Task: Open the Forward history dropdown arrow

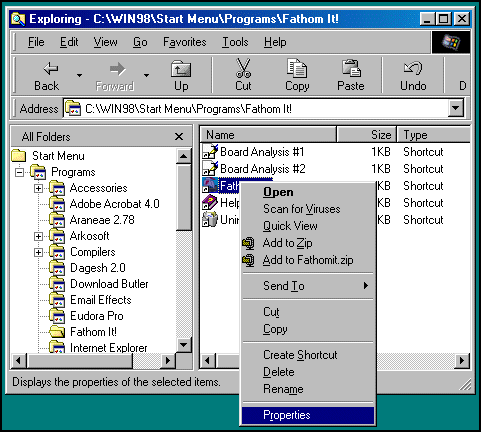Action: 146,75
